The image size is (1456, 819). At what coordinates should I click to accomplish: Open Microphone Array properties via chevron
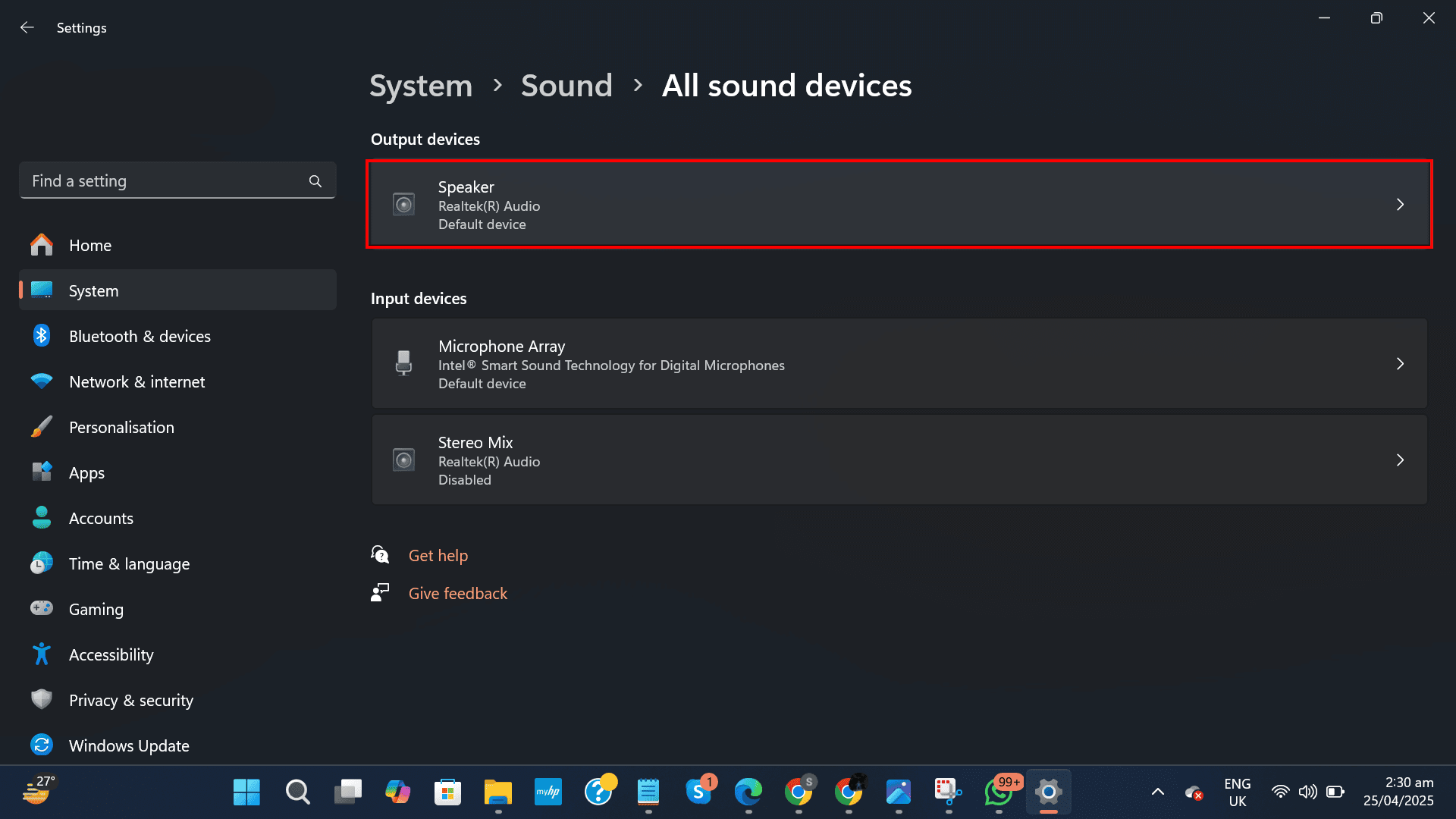[1400, 363]
